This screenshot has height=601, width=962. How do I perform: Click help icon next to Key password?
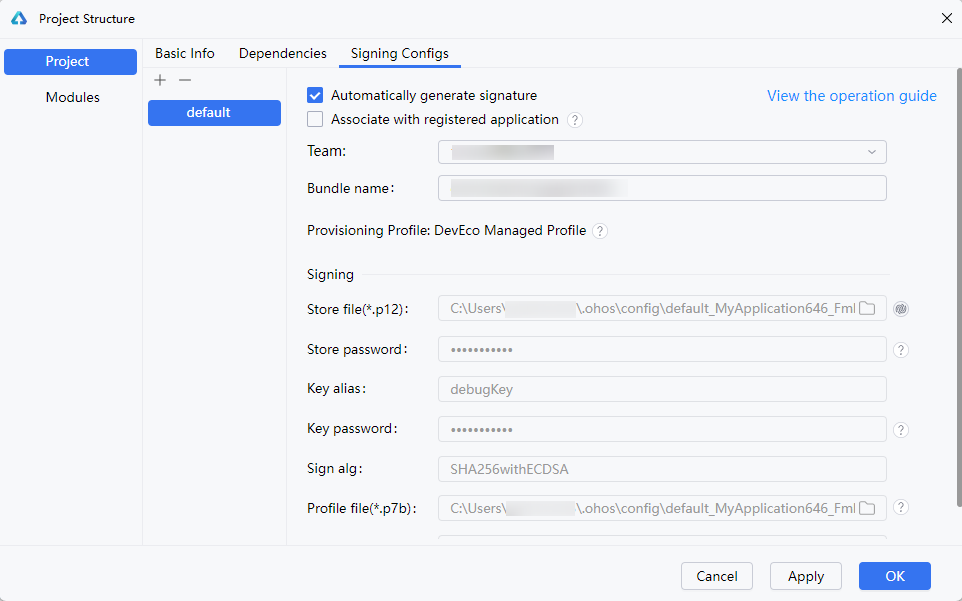[x=900, y=430]
